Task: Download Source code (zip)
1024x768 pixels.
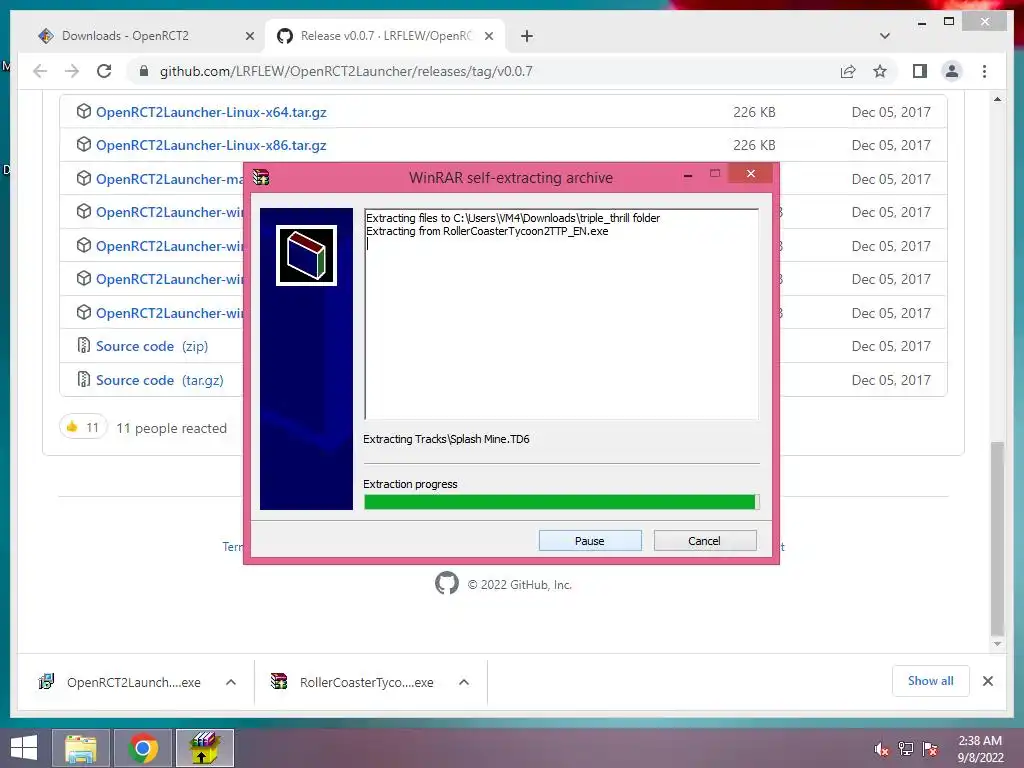Action: pos(152,346)
